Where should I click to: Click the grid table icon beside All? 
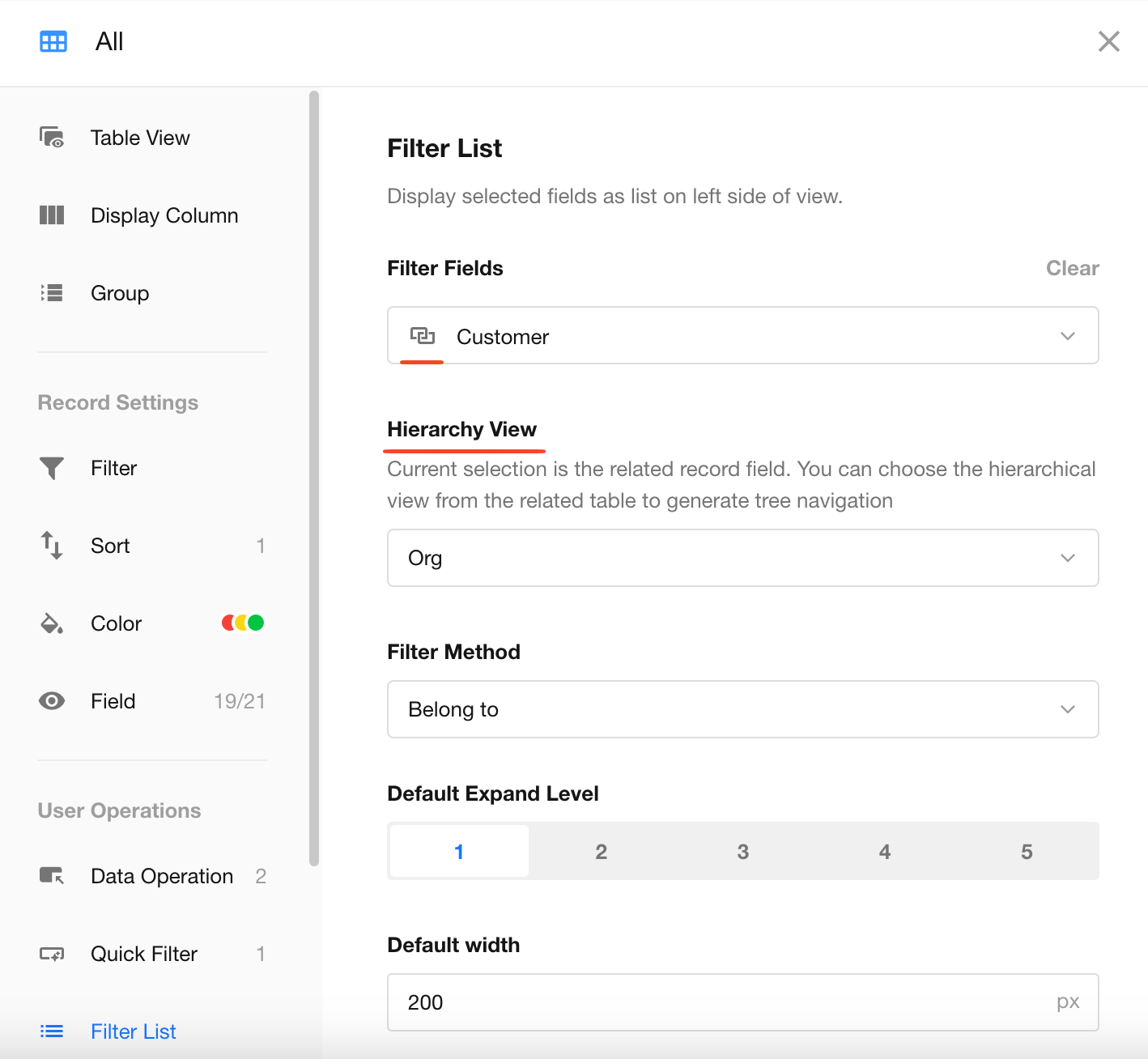point(53,42)
